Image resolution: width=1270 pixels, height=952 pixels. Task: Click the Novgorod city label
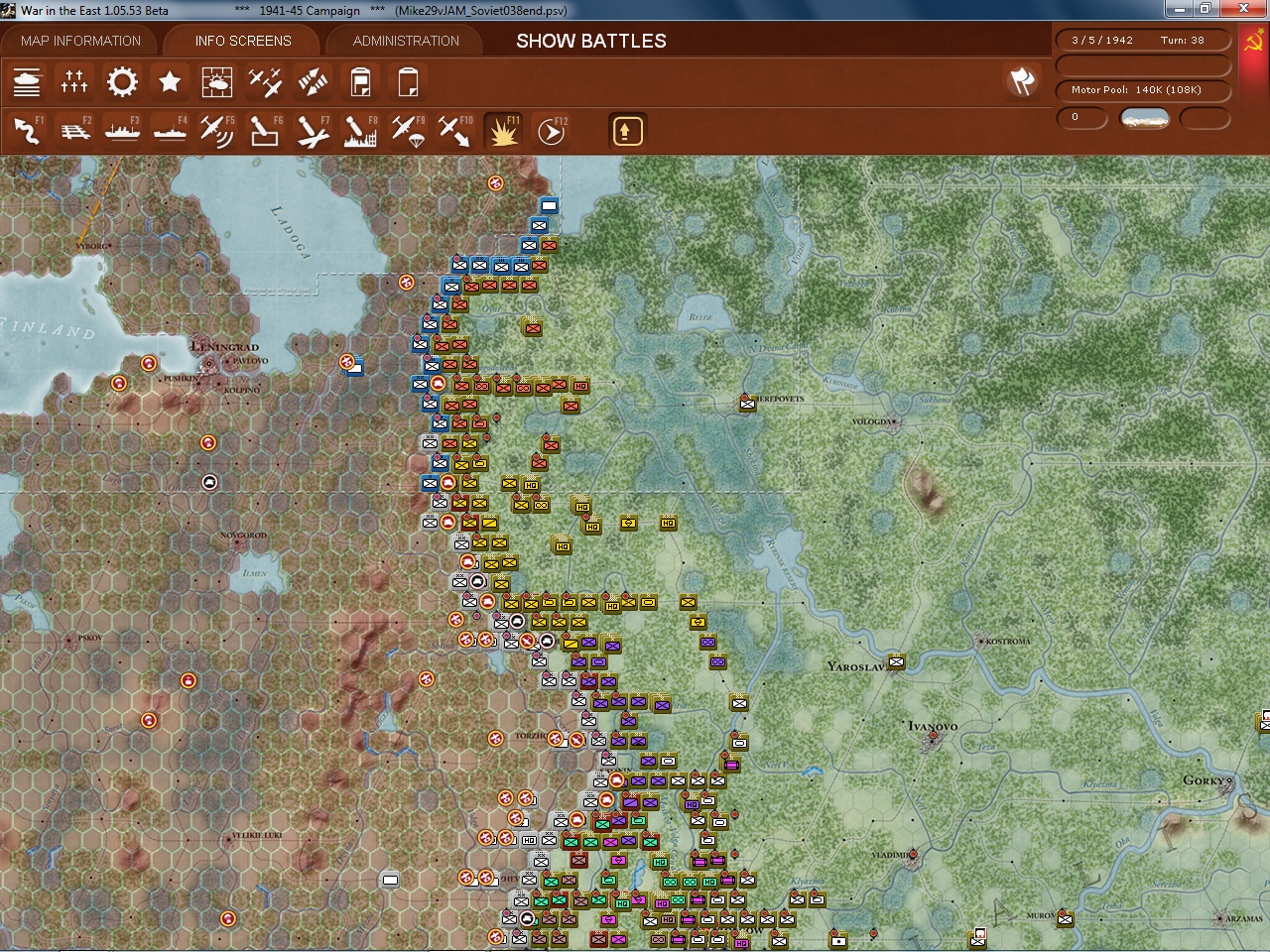243,535
